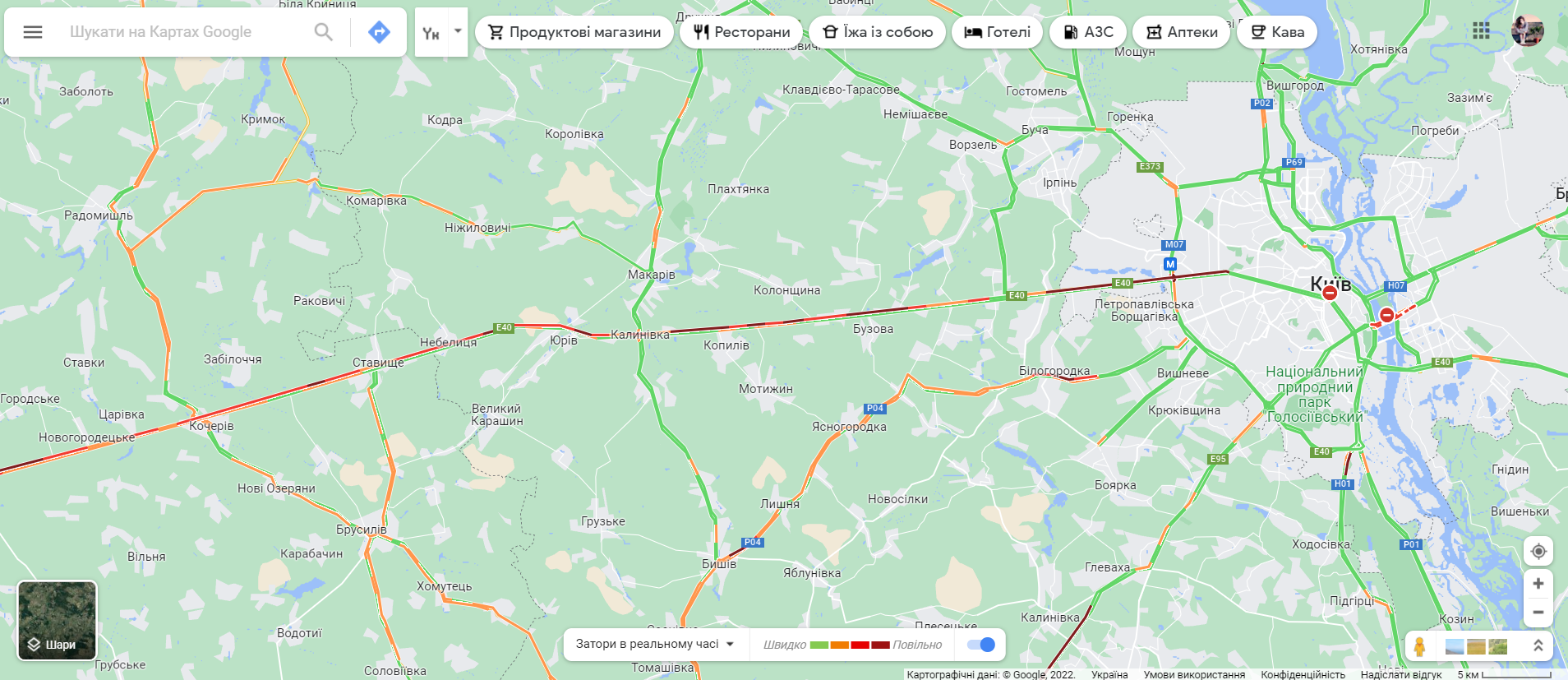Screen dimensions: 1568x680
Task: Select the Готелі category chip
Action: (997, 32)
